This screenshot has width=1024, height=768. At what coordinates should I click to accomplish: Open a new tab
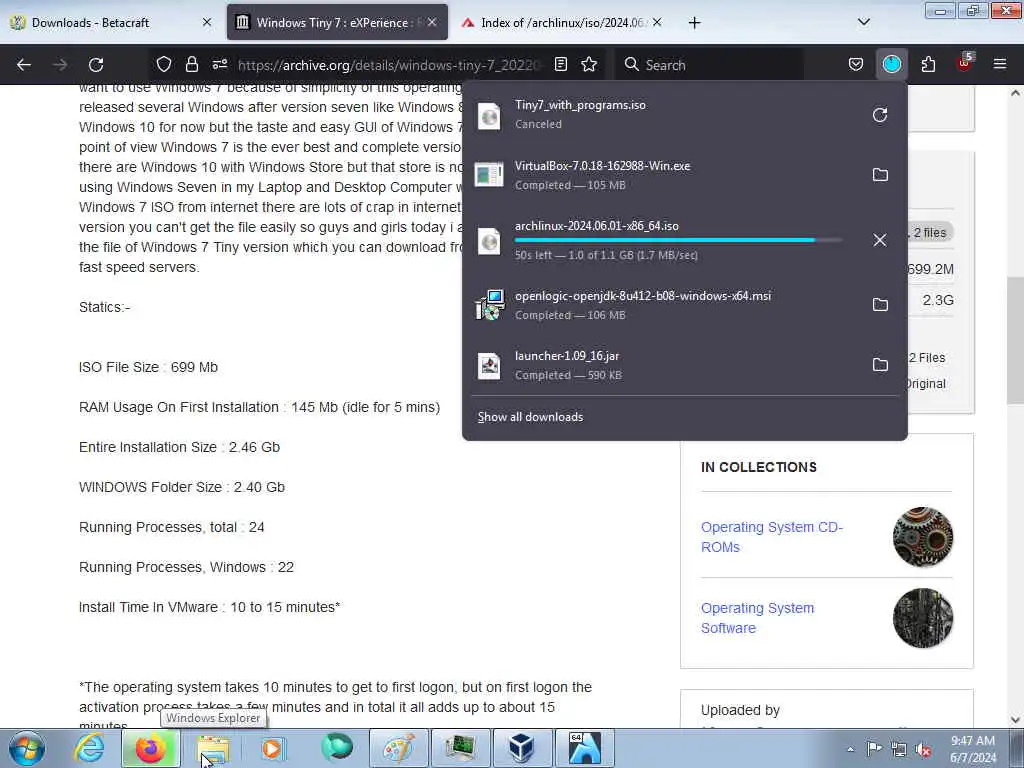(694, 23)
